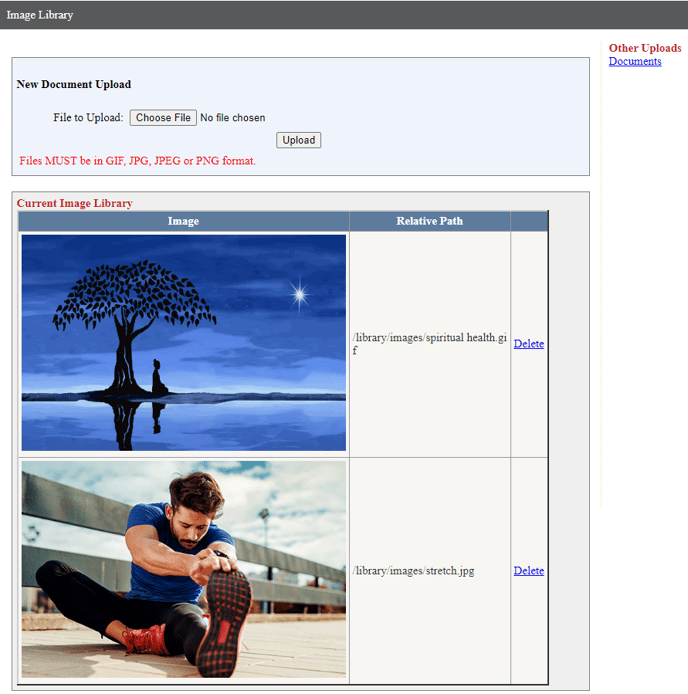
Task: Click the empty header cell above Delete links
Action: pyautogui.click(x=529, y=221)
